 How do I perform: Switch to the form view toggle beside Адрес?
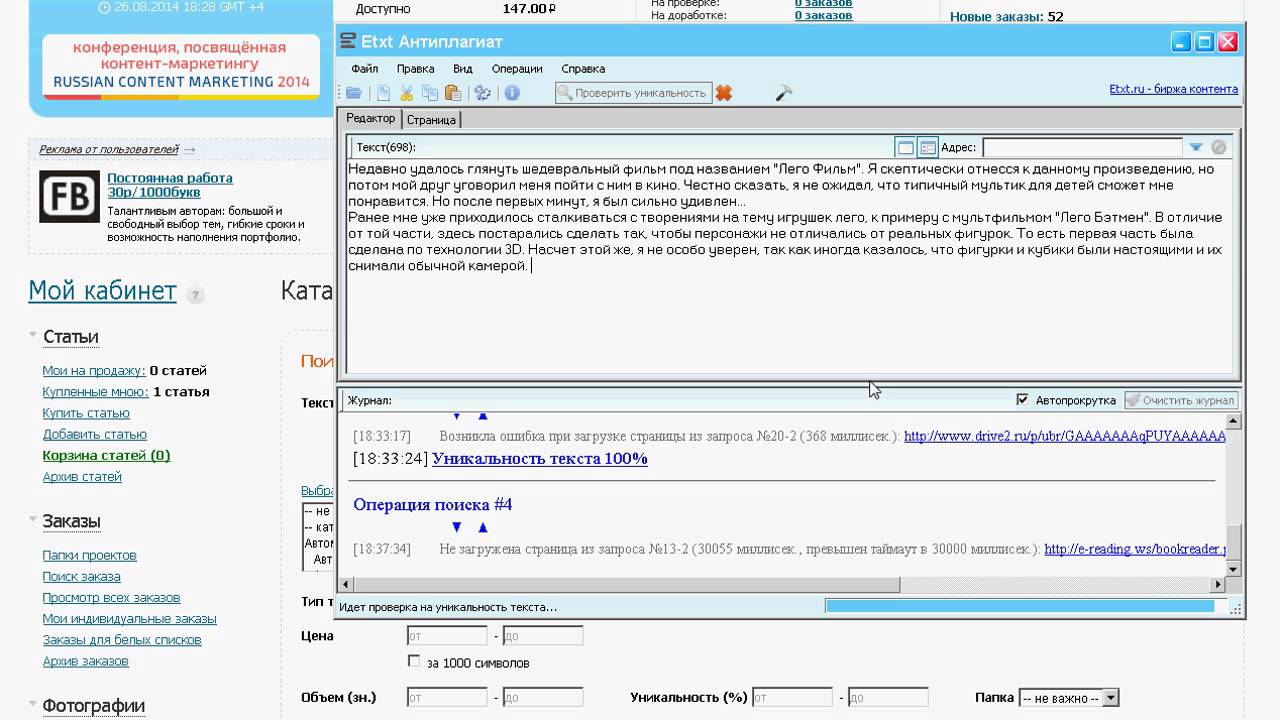tap(928, 148)
